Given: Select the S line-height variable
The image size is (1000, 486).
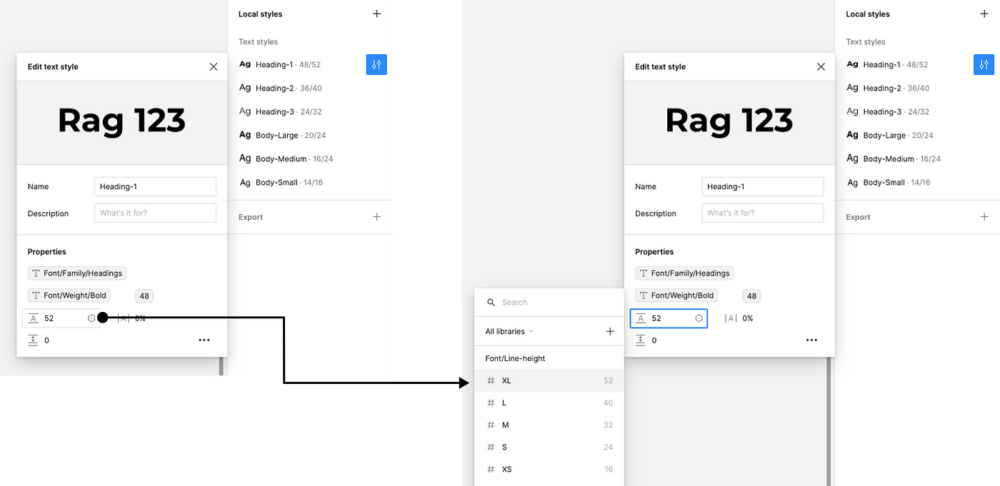Looking at the screenshot, I should coord(549,447).
